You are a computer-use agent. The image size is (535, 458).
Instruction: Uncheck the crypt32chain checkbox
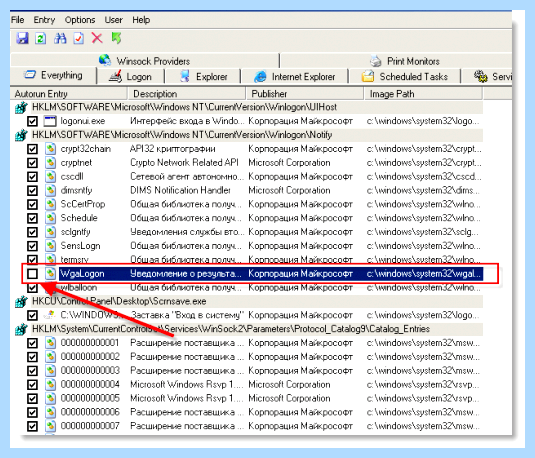(32, 149)
